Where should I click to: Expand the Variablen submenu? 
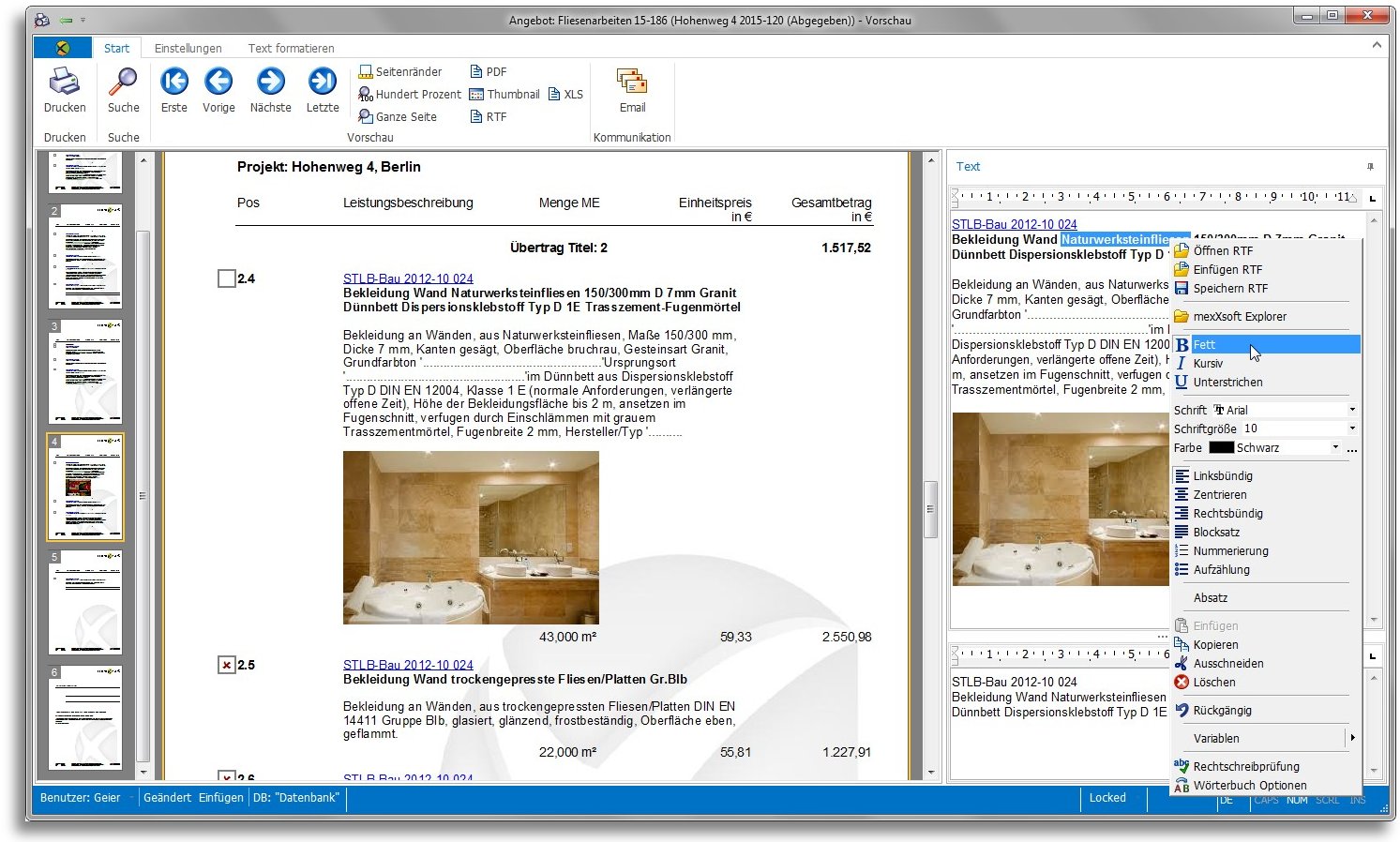[x=1265, y=738]
